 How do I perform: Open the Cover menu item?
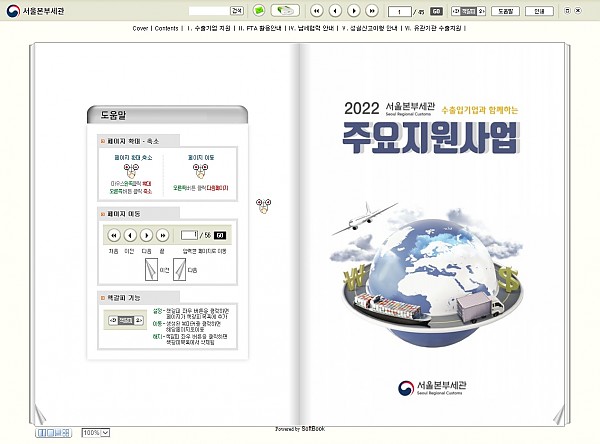140,28
